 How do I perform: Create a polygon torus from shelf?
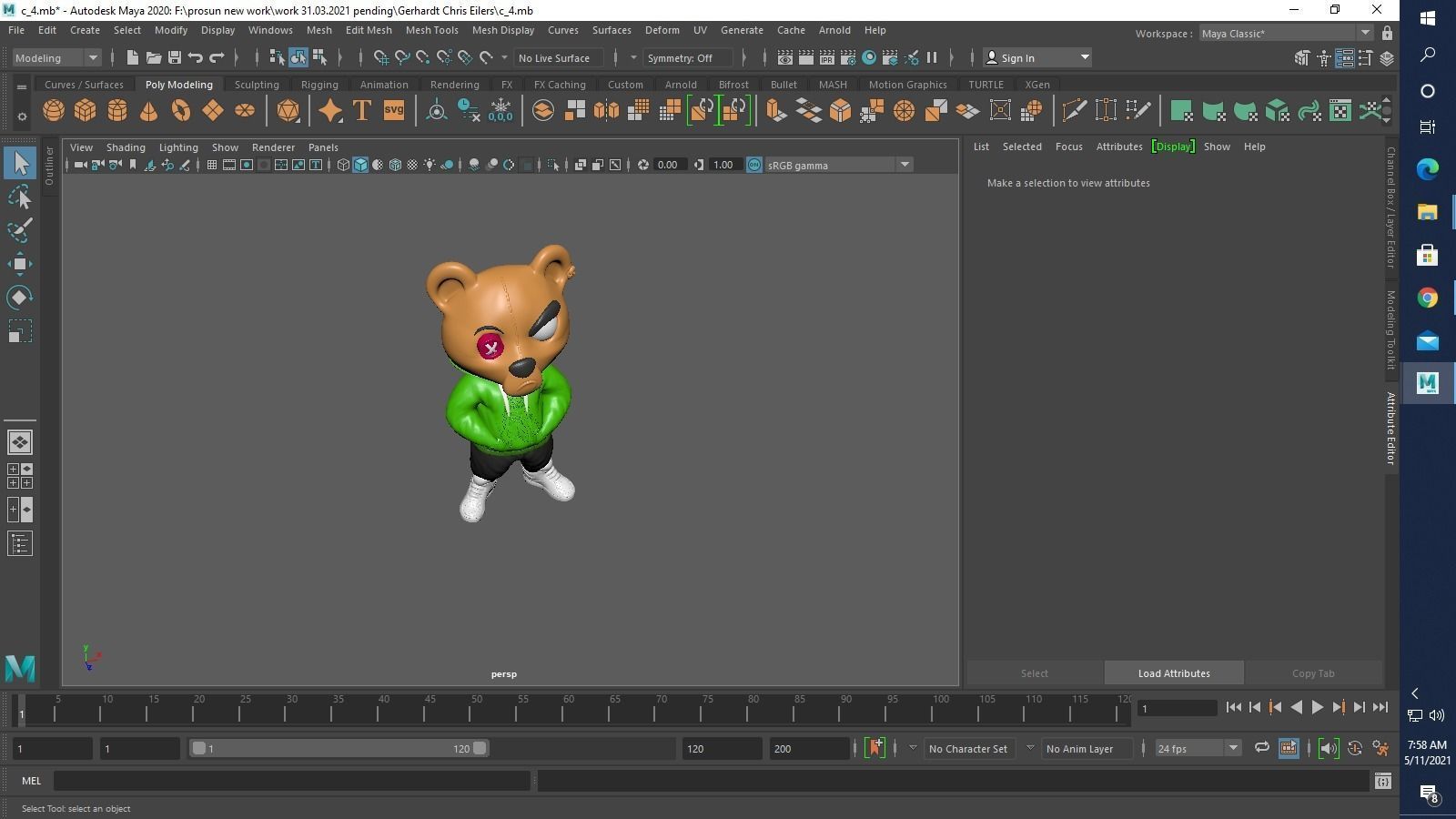[181, 111]
